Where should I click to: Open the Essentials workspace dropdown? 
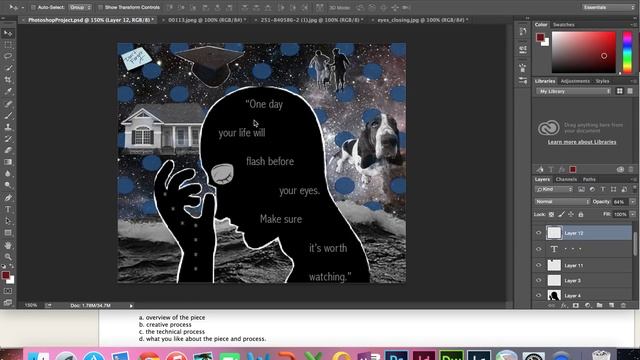(608, 7)
